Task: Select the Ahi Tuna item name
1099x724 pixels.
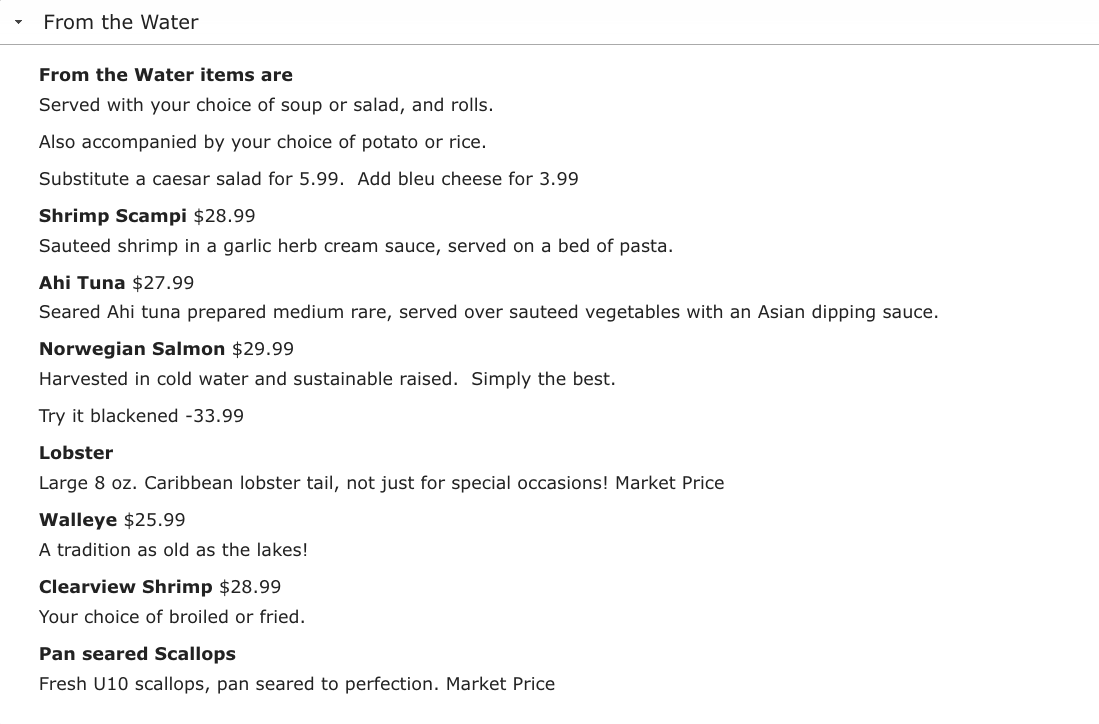Action: 82,283
